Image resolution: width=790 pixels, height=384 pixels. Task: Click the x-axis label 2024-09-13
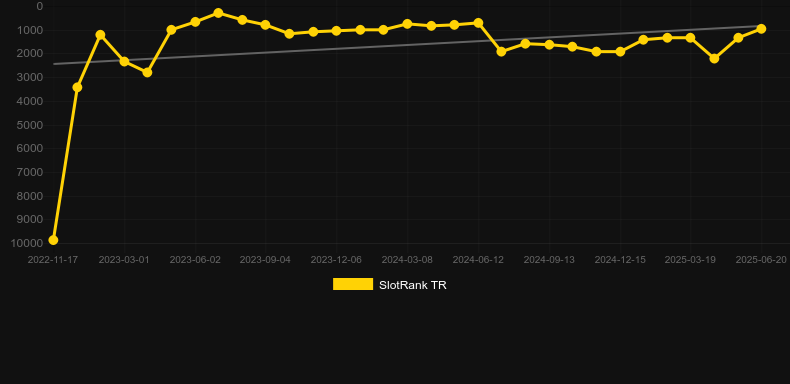549,260
